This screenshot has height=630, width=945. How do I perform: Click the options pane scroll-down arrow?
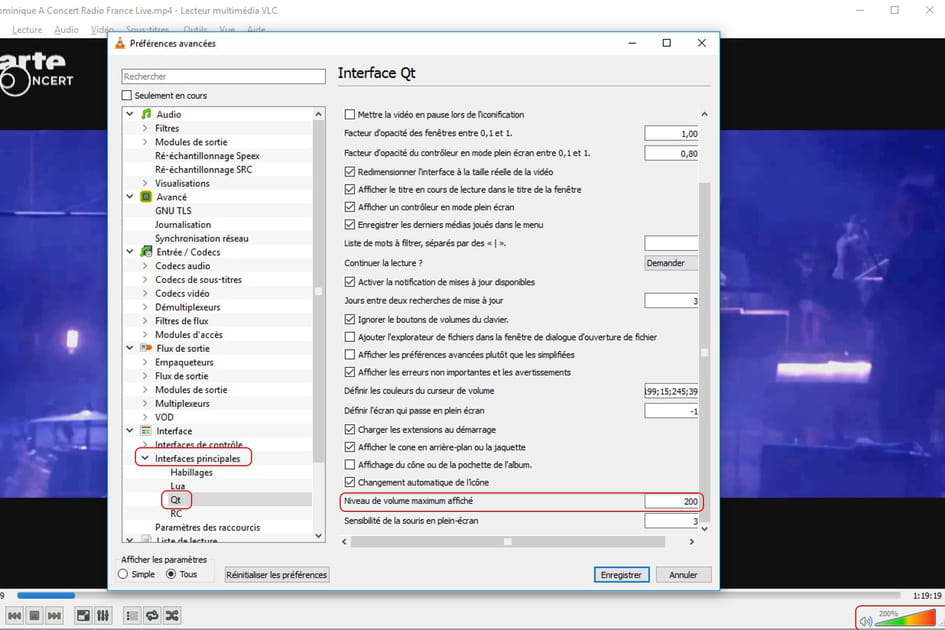pyautogui.click(x=704, y=529)
